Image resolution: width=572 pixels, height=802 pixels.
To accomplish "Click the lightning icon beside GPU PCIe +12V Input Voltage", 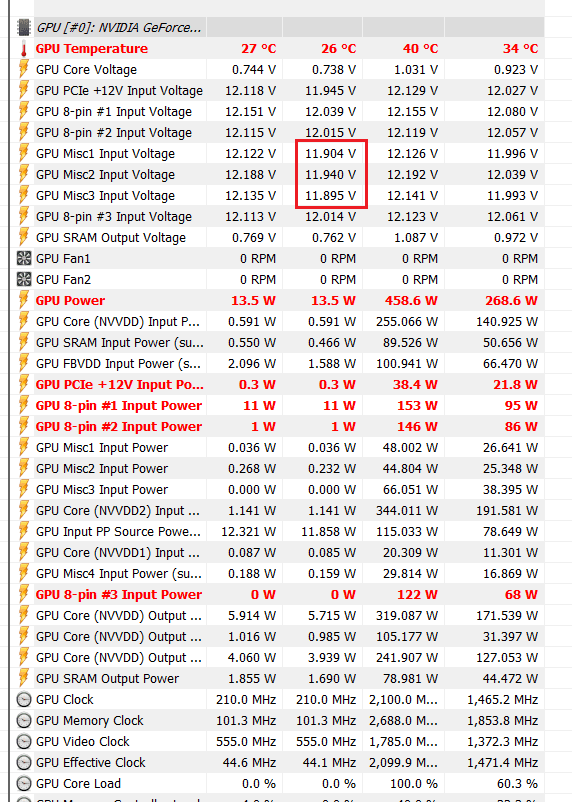I will 24,91.
